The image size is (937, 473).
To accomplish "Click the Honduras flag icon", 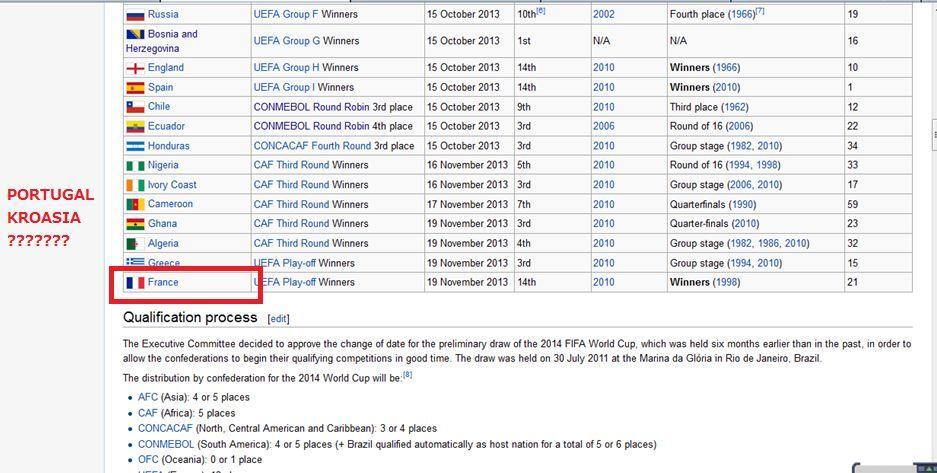I will (135, 146).
